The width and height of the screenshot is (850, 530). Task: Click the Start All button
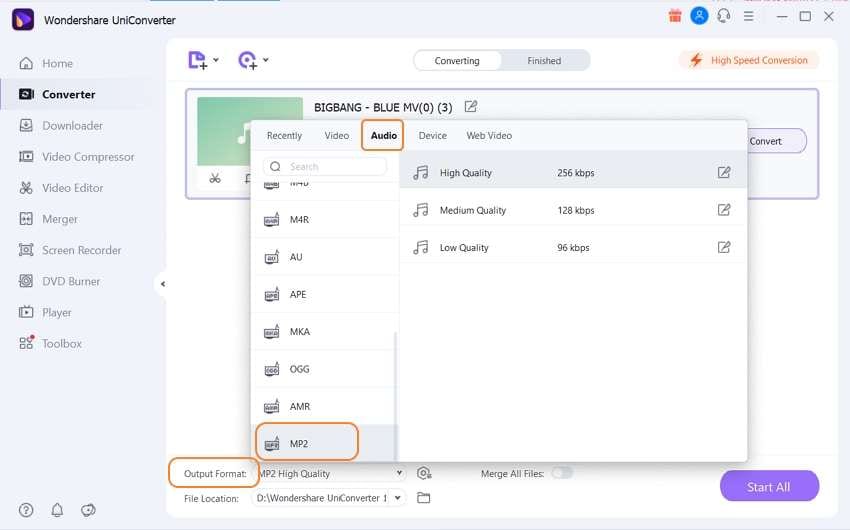[769, 487]
